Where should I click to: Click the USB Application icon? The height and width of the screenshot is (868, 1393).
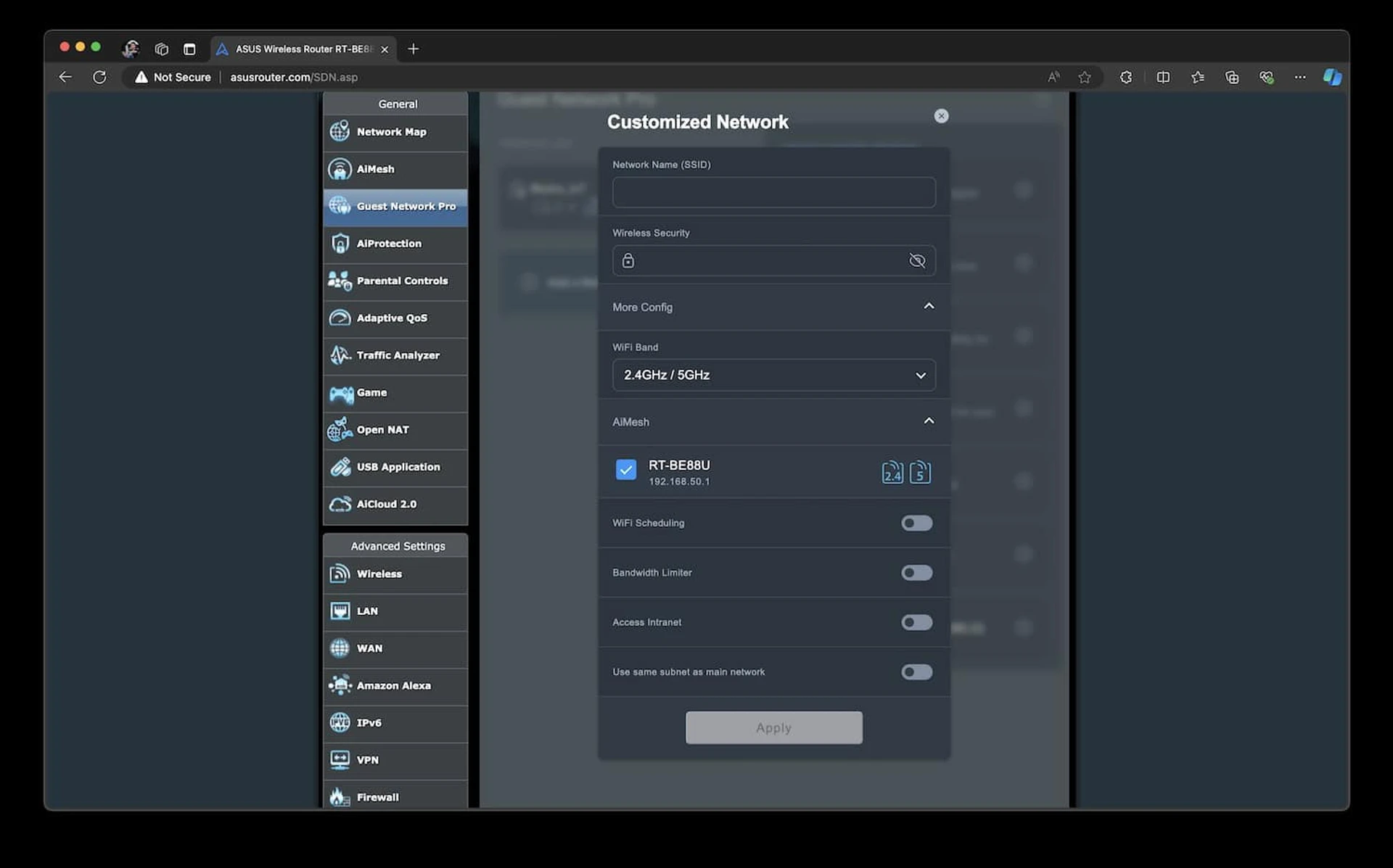(340, 467)
